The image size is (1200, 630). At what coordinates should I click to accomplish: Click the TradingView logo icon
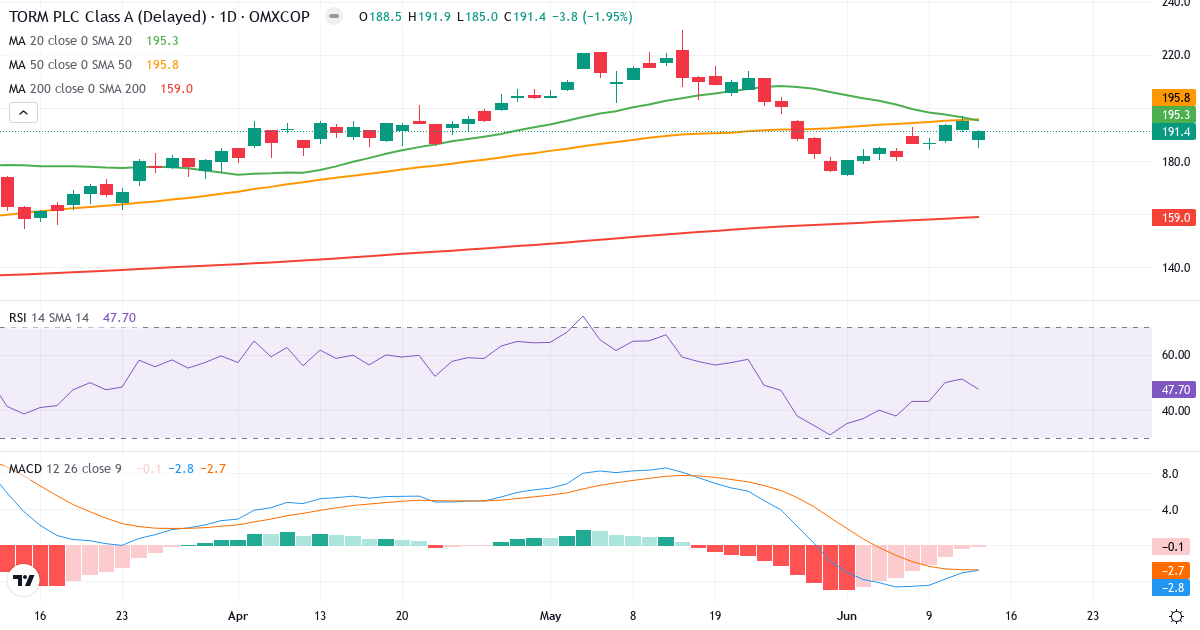pyautogui.click(x=24, y=580)
